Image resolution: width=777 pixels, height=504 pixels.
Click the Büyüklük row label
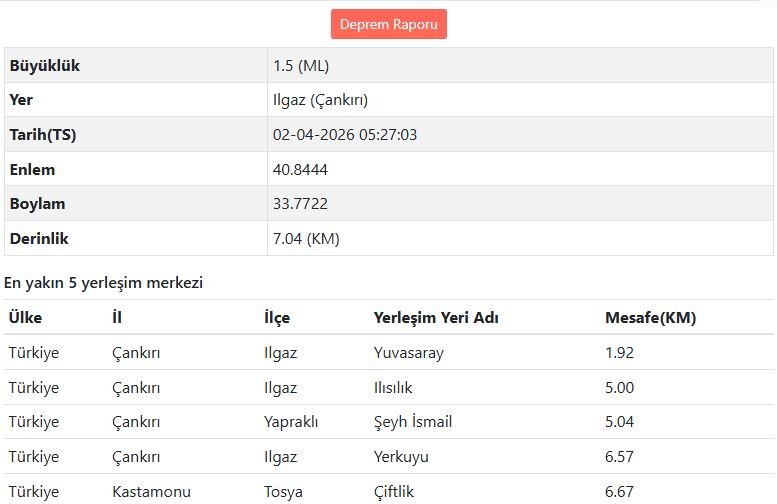tap(45, 66)
